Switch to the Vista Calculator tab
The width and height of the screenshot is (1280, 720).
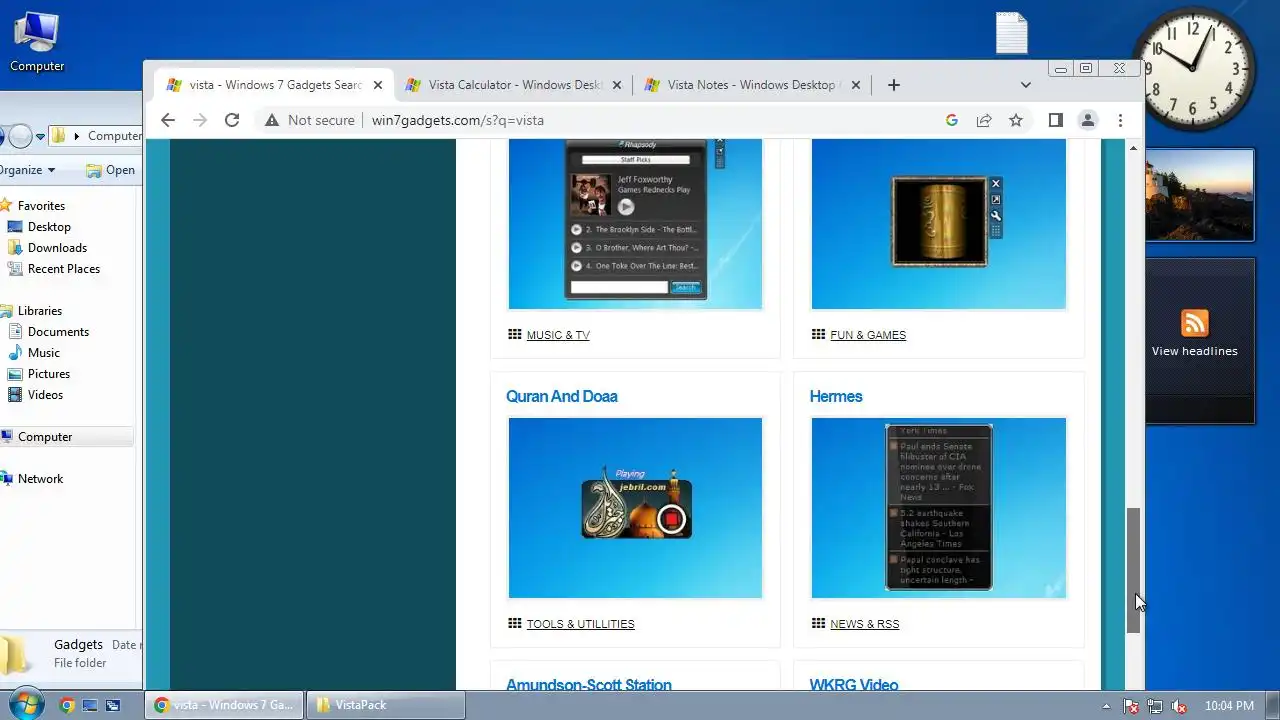point(513,85)
